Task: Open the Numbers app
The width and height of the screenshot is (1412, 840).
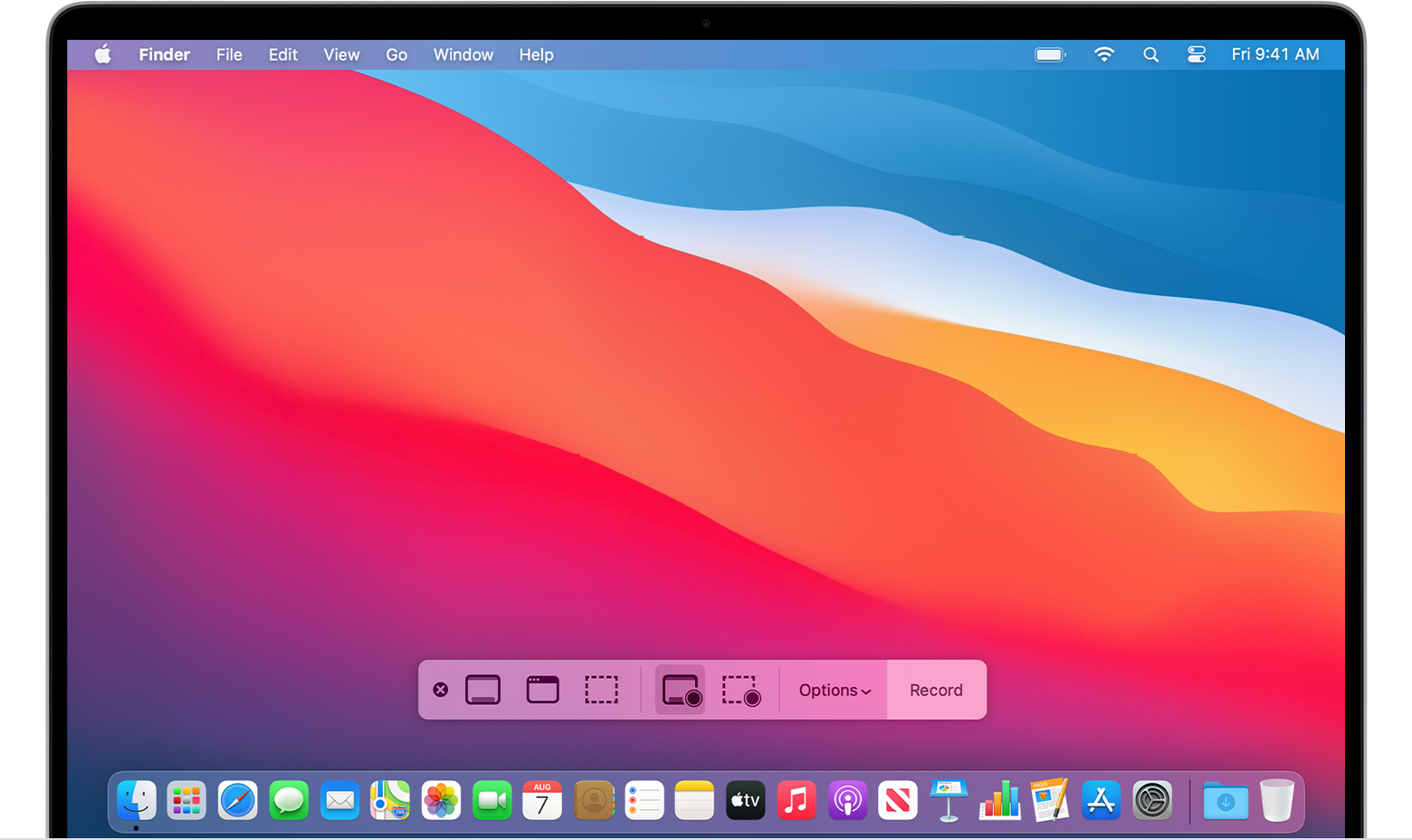Action: coord(999,800)
